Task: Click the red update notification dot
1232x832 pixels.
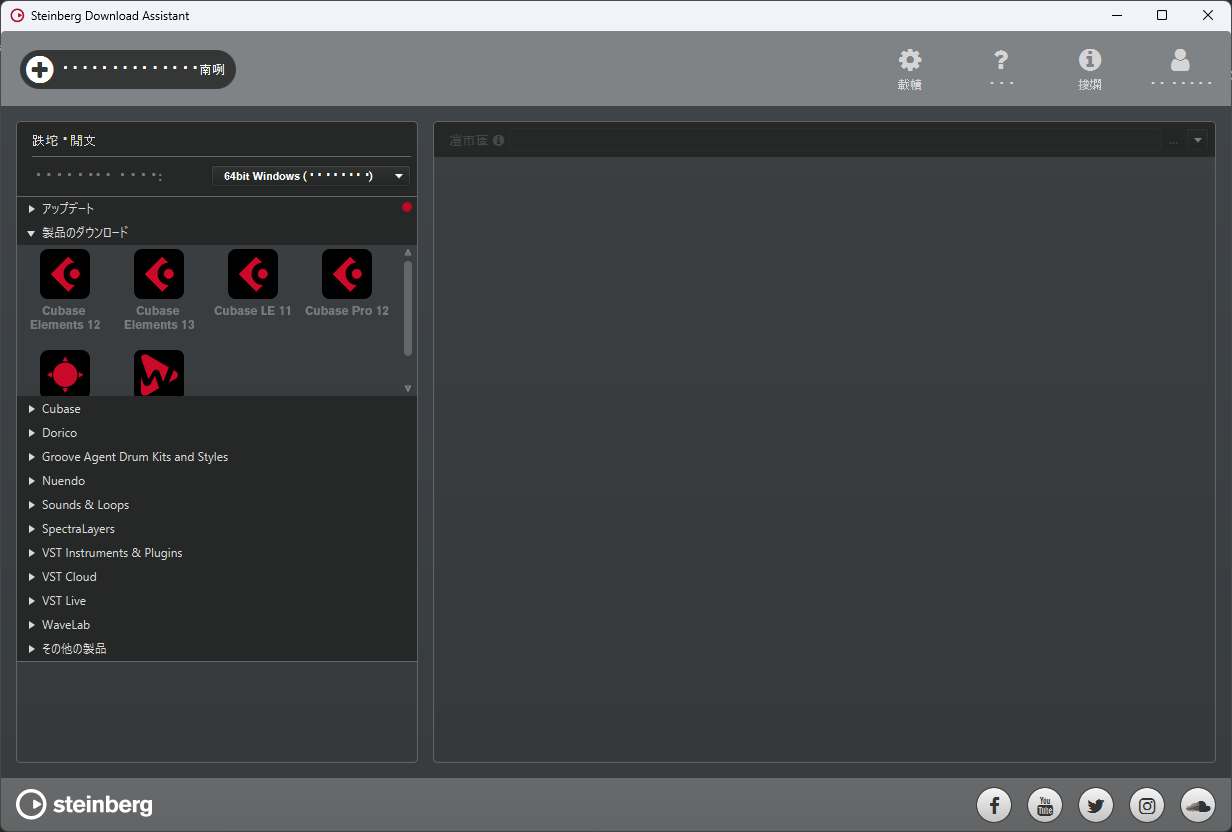Action: click(407, 207)
